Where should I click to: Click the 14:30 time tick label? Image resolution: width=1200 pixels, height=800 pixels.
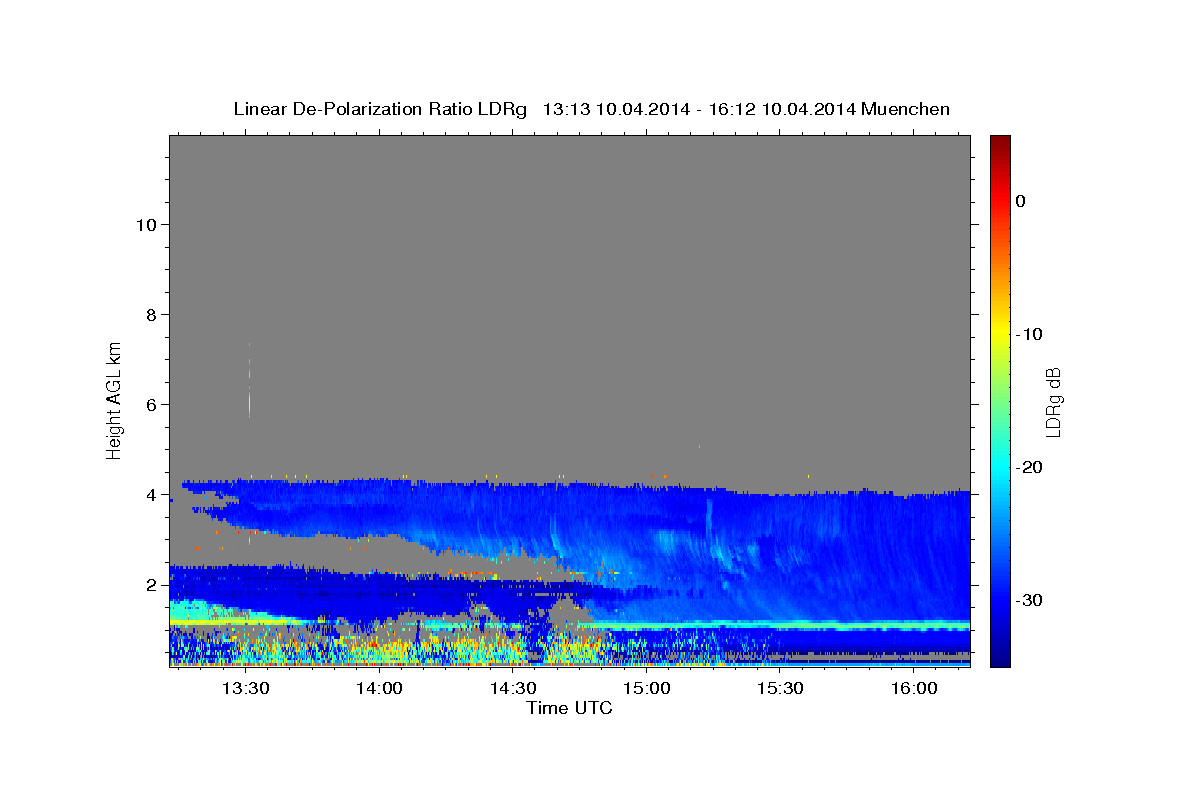click(x=513, y=688)
